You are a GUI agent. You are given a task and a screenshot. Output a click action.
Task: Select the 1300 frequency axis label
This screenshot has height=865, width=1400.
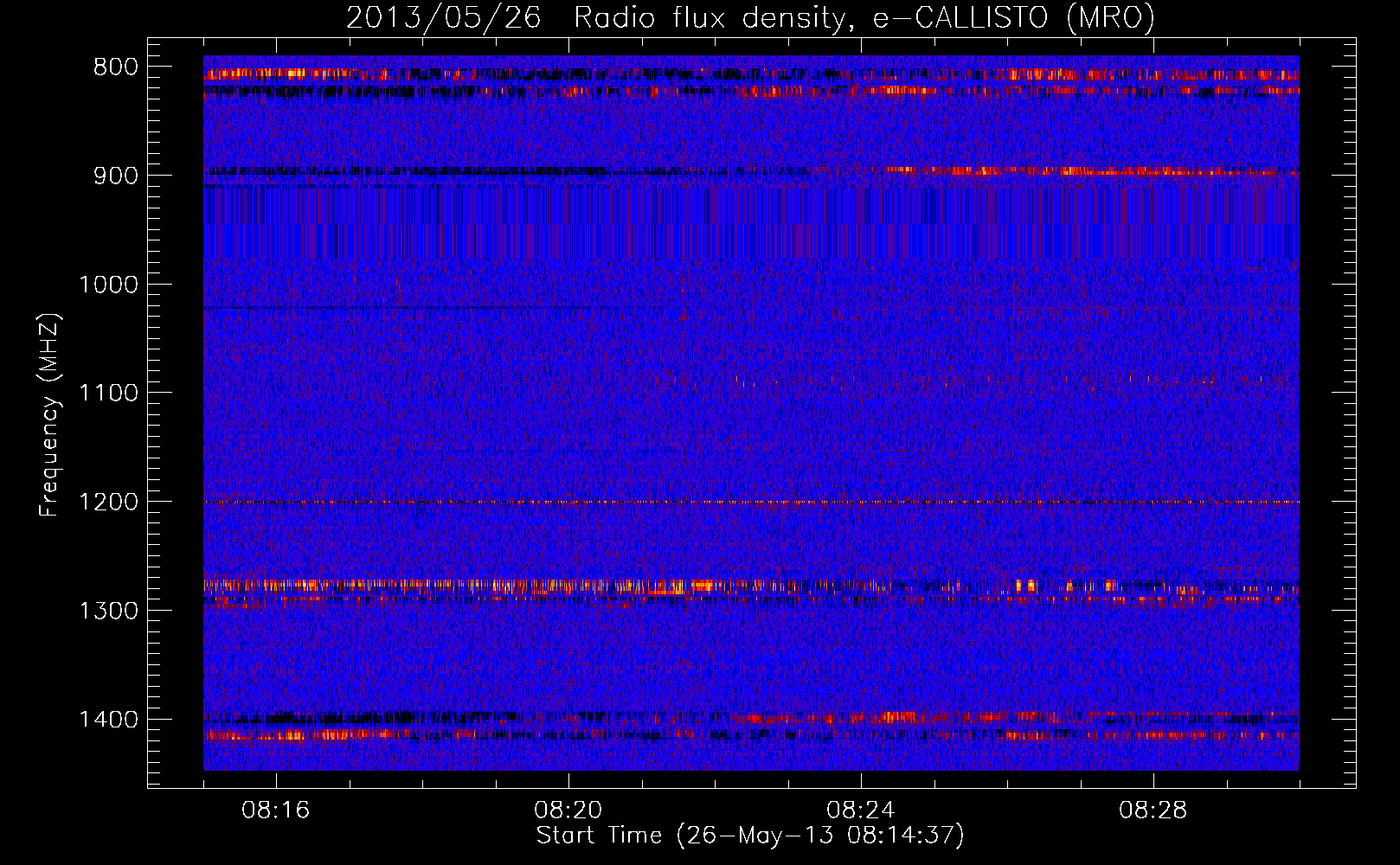tap(108, 611)
